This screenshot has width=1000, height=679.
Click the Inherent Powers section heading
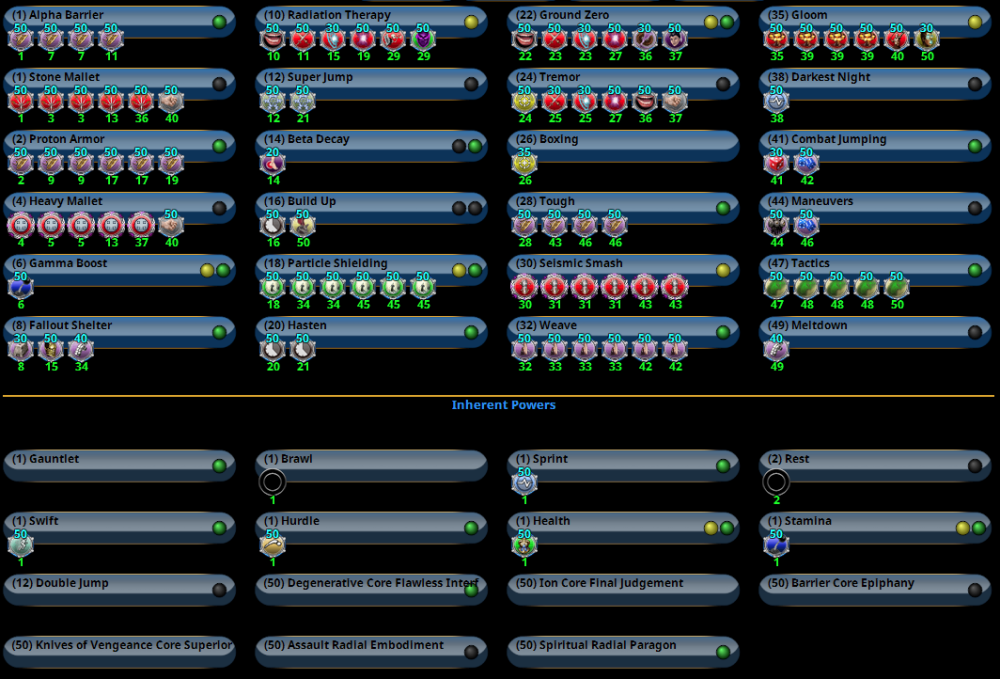[x=503, y=405]
